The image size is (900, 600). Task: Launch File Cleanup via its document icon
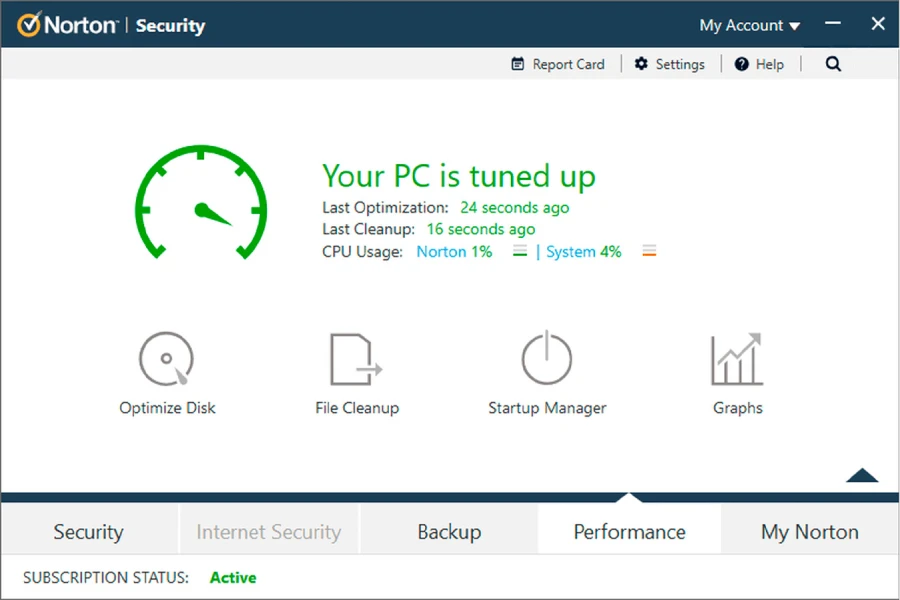pos(356,359)
